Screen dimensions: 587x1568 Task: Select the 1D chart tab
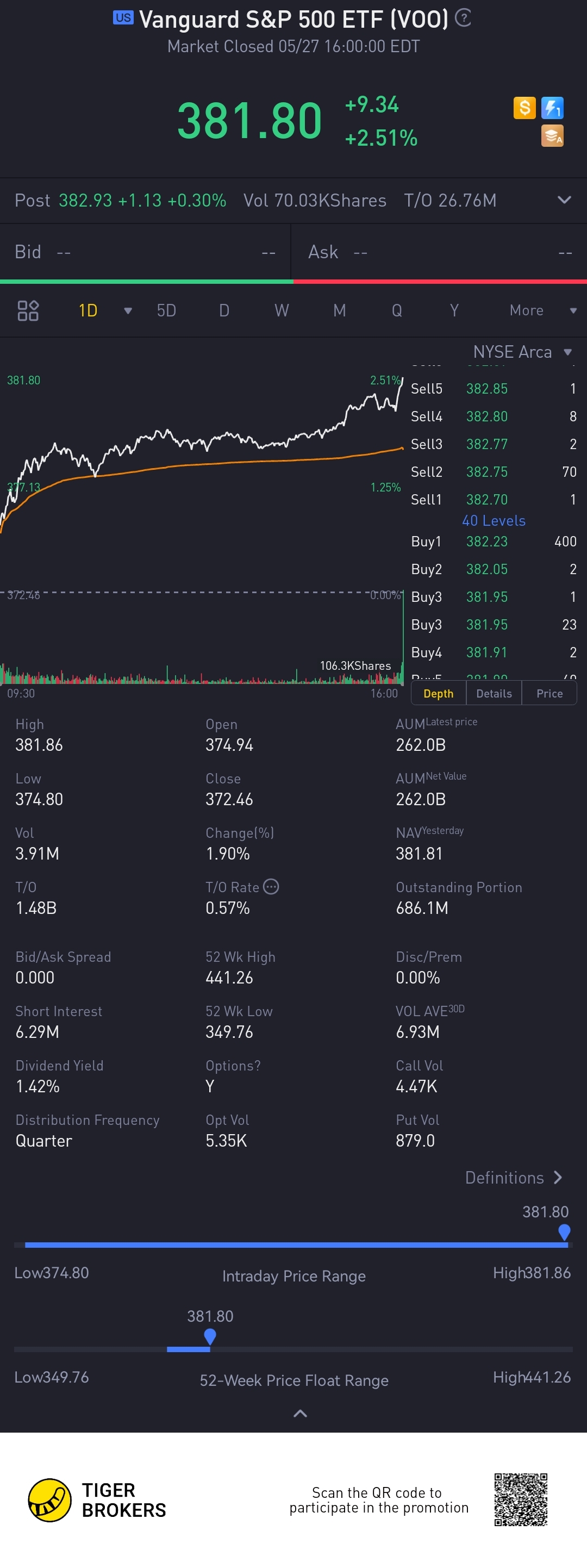pos(88,310)
